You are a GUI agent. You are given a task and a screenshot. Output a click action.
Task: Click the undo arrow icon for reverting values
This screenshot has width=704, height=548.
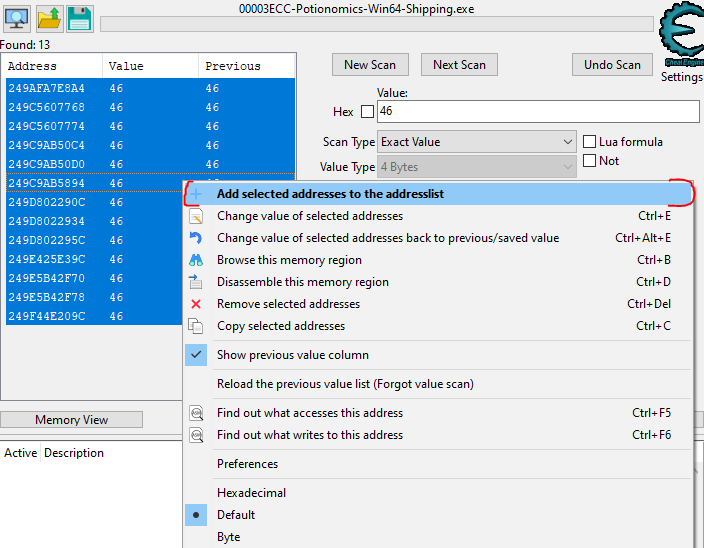click(x=196, y=238)
